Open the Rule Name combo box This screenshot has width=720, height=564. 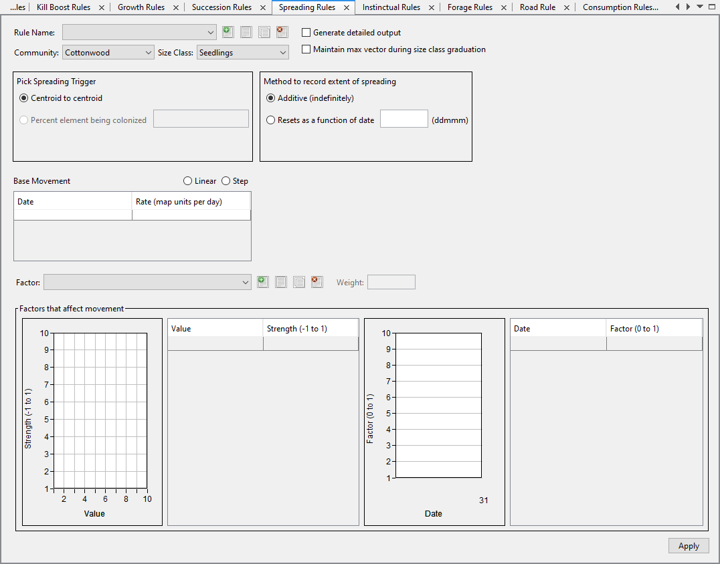(x=138, y=33)
